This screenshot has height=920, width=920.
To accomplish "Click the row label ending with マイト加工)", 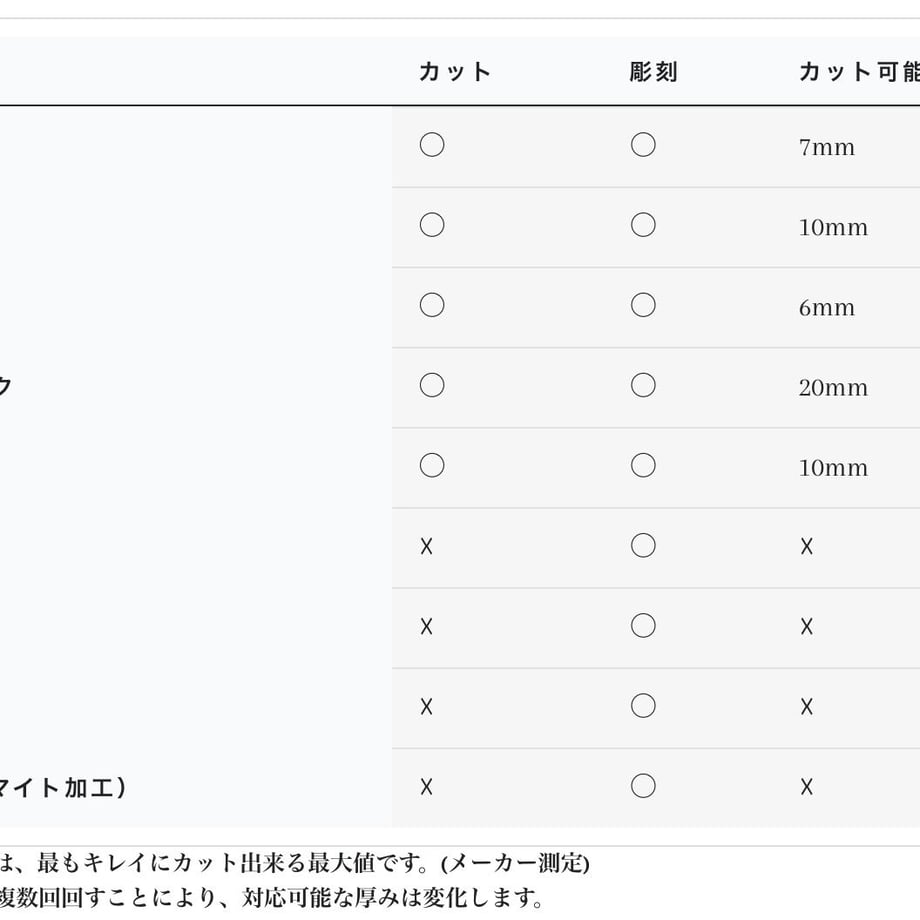I will point(62,787).
